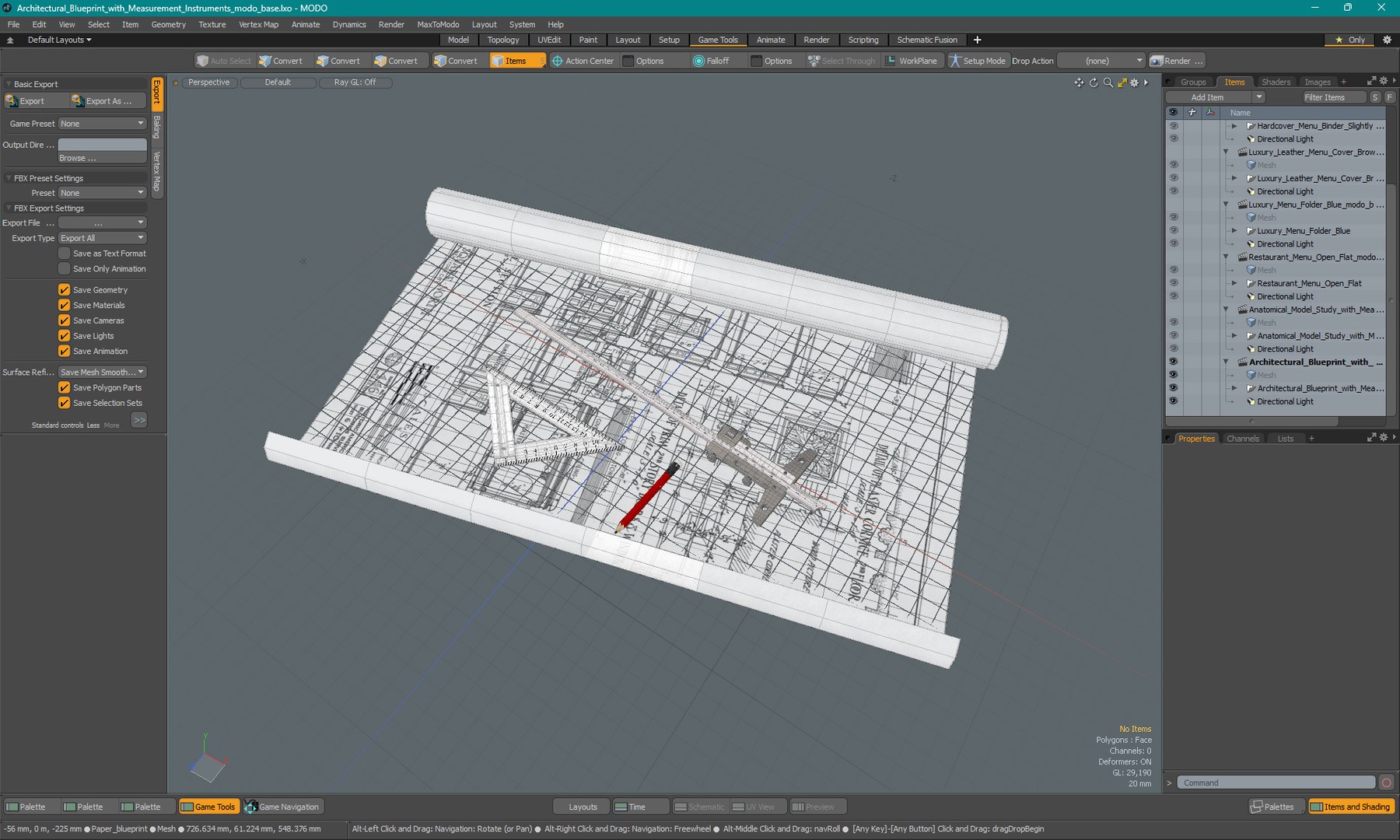Screen dimensions: 1400x840
Task: Toggle the Falloff tool
Action: (712, 61)
